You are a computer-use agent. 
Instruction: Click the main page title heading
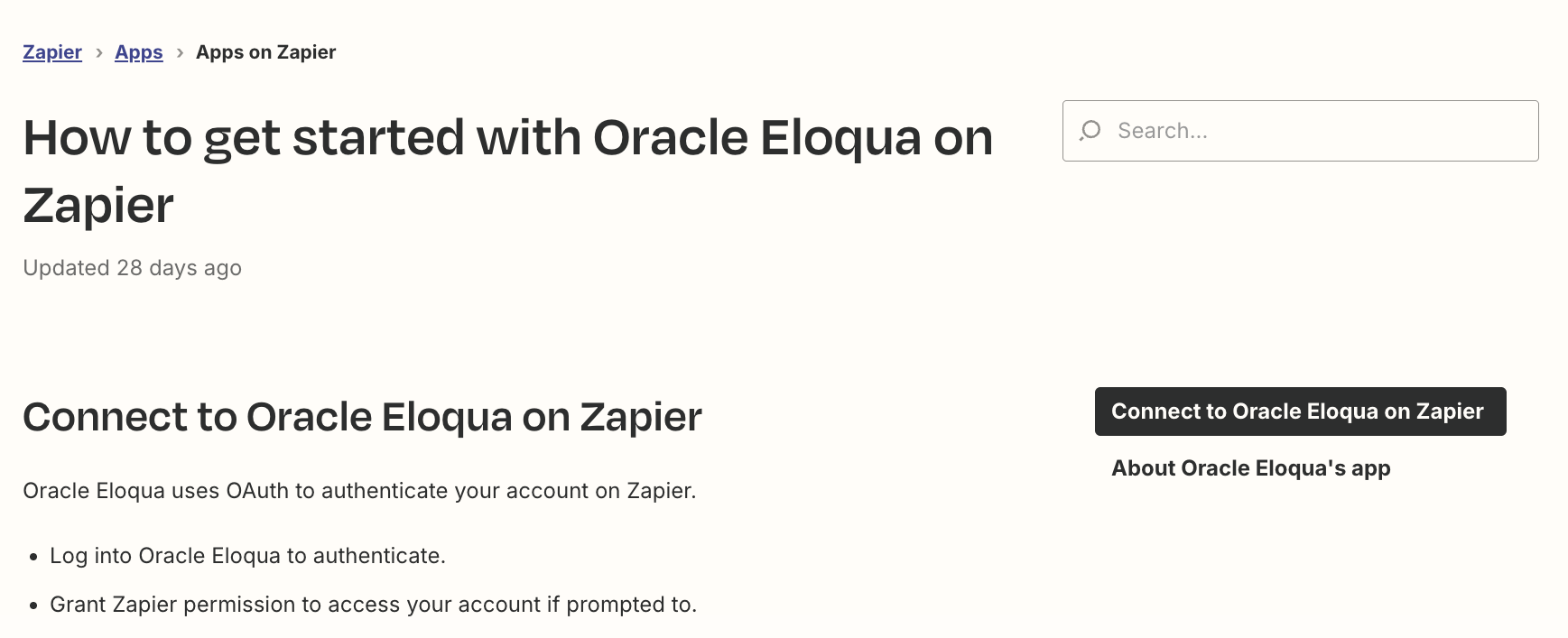(507, 171)
